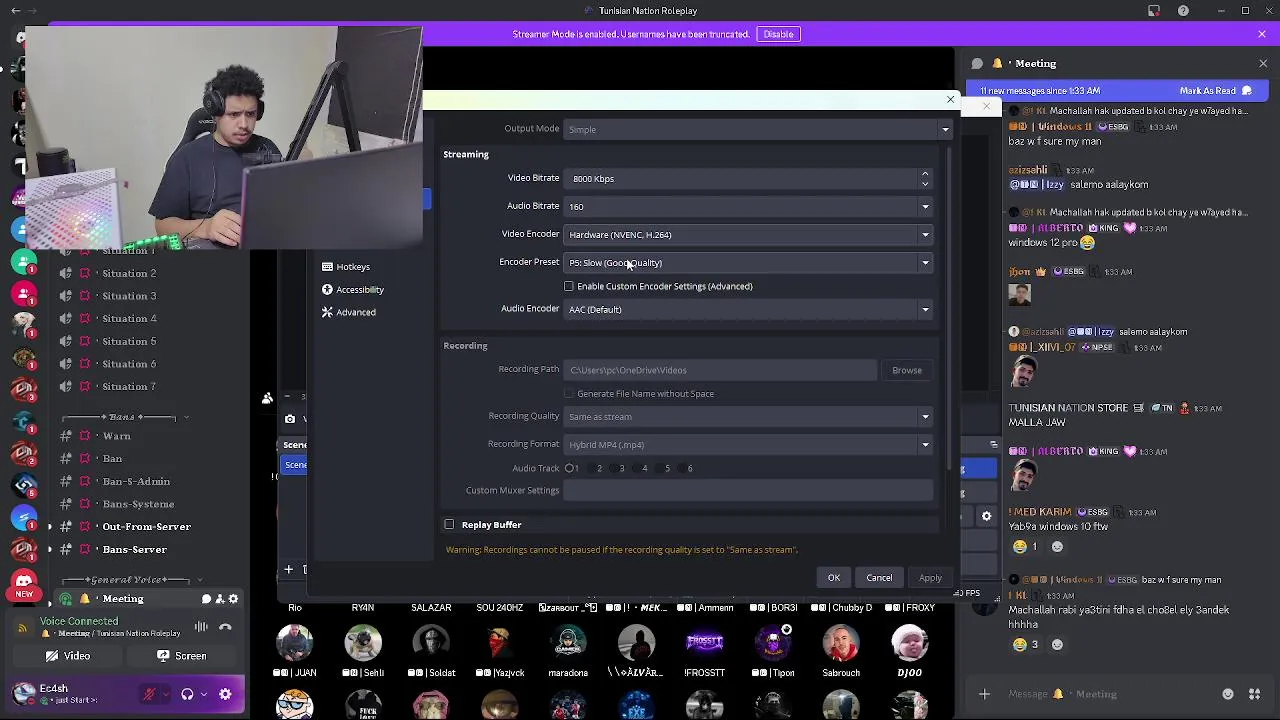Toggle noise suppression icon in voice panel
This screenshot has height=720, width=1280.
pos(201,627)
